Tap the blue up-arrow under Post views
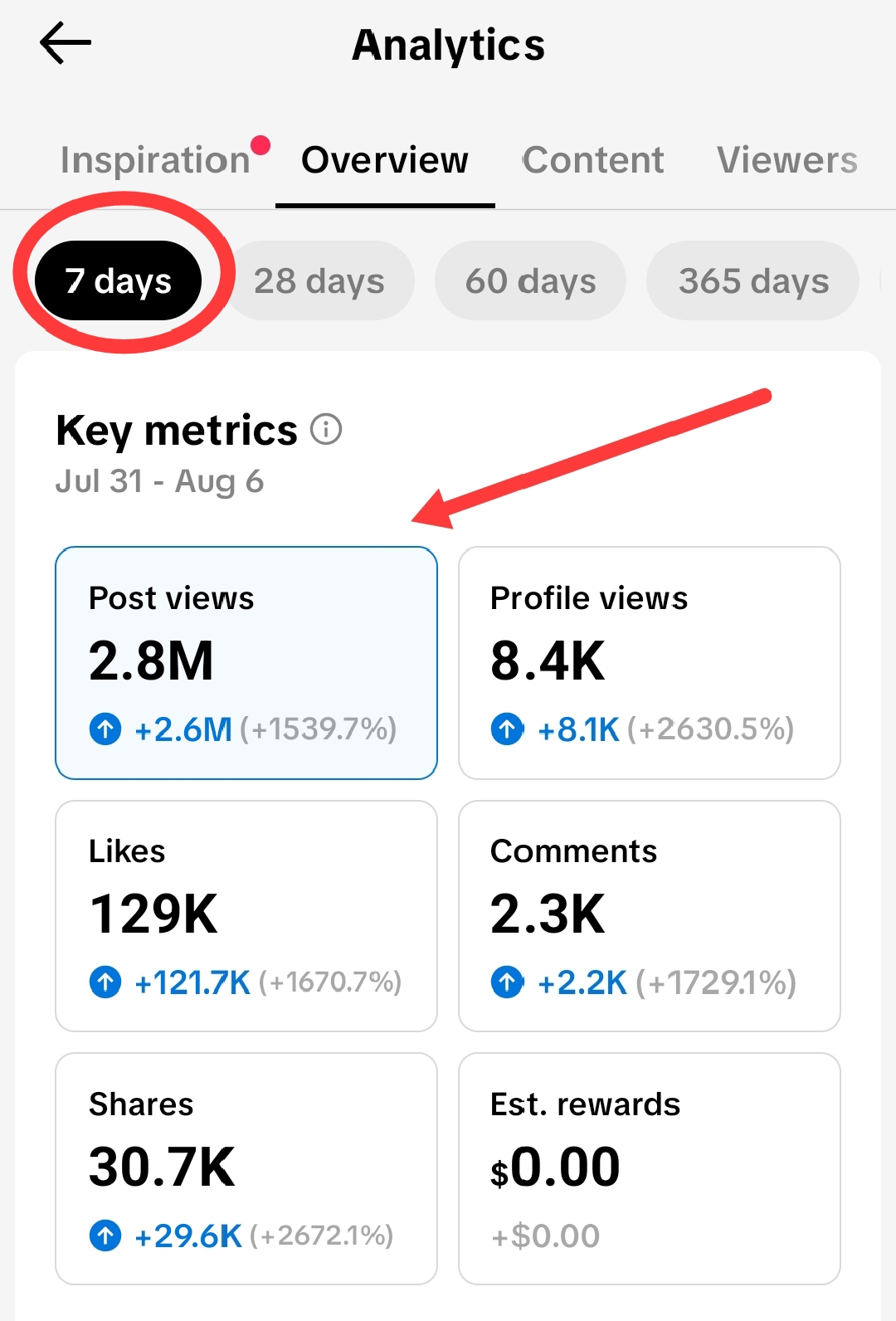Image resolution: width=896 pixels, height=1321 pixels. [105, 729]
